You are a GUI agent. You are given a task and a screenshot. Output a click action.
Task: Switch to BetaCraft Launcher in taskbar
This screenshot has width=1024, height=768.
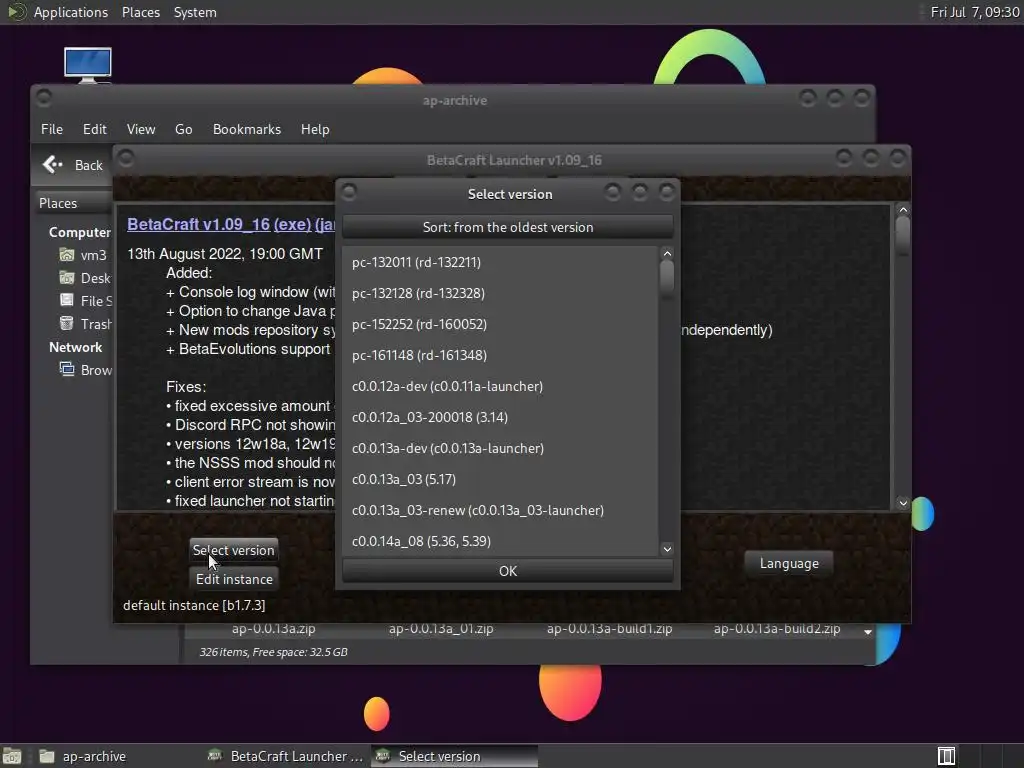pos(285,756)
